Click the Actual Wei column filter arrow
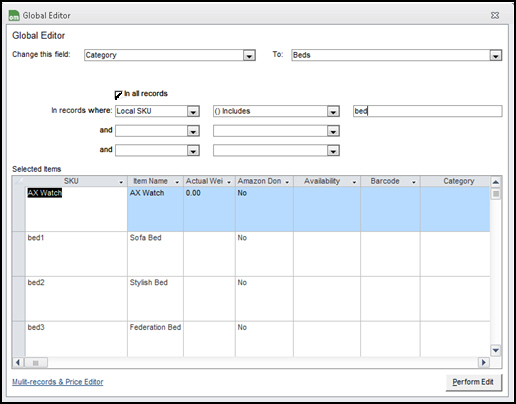Image resolution: width=516 pixels, height=404 pixels. (x=229, y=182)
